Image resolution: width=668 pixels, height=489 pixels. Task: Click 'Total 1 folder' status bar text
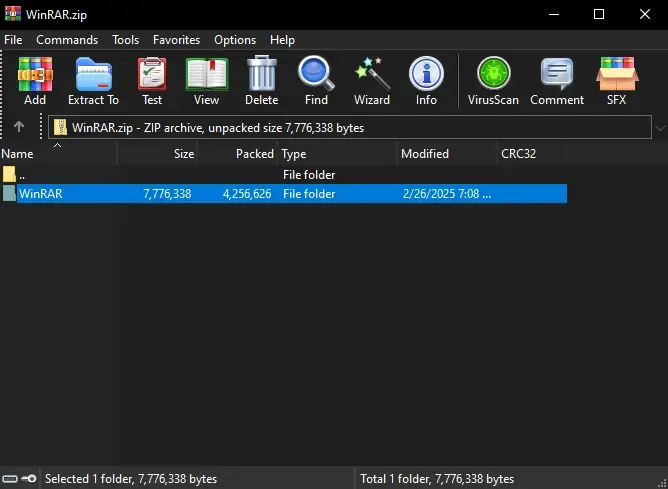click(437, 479)
